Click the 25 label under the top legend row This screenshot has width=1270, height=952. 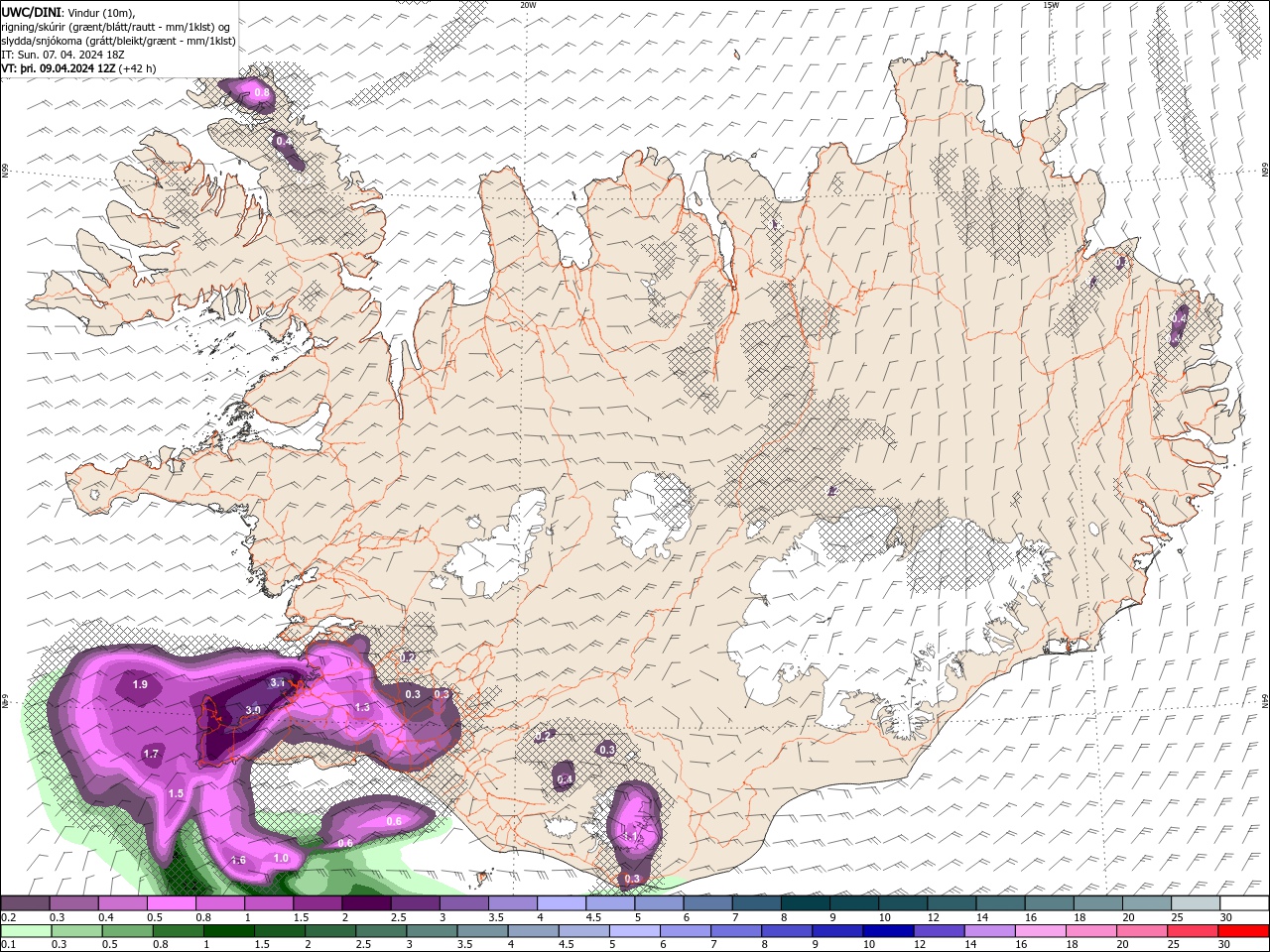(x=1178, y=917)
